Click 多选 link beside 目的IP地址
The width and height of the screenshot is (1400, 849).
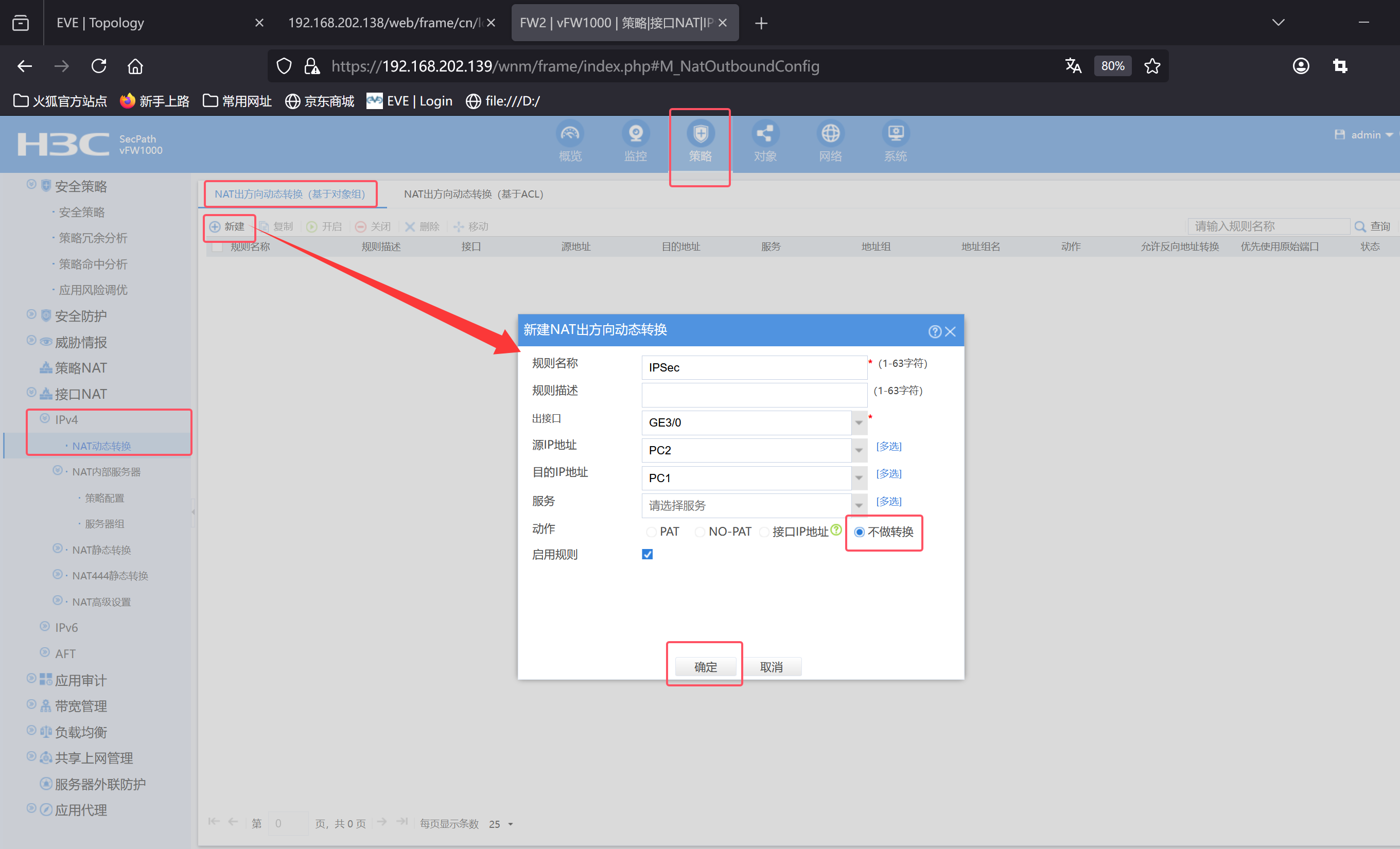pyautogui.click(x=888, y=473)
